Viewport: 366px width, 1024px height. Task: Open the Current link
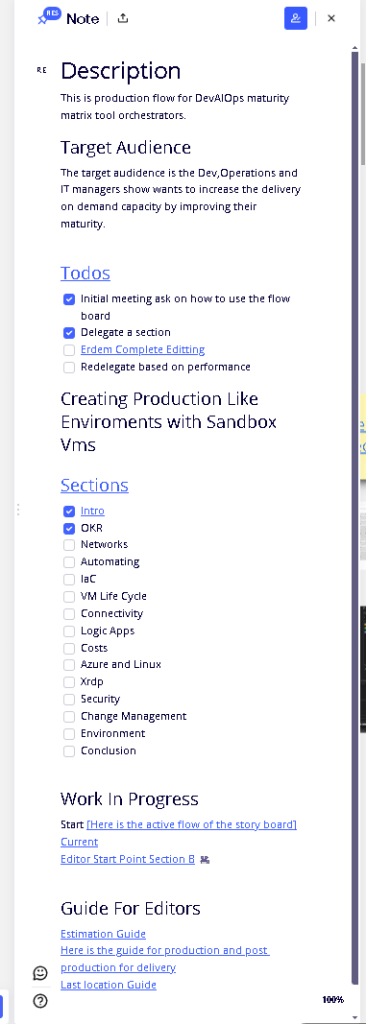(x=79, y=842)
